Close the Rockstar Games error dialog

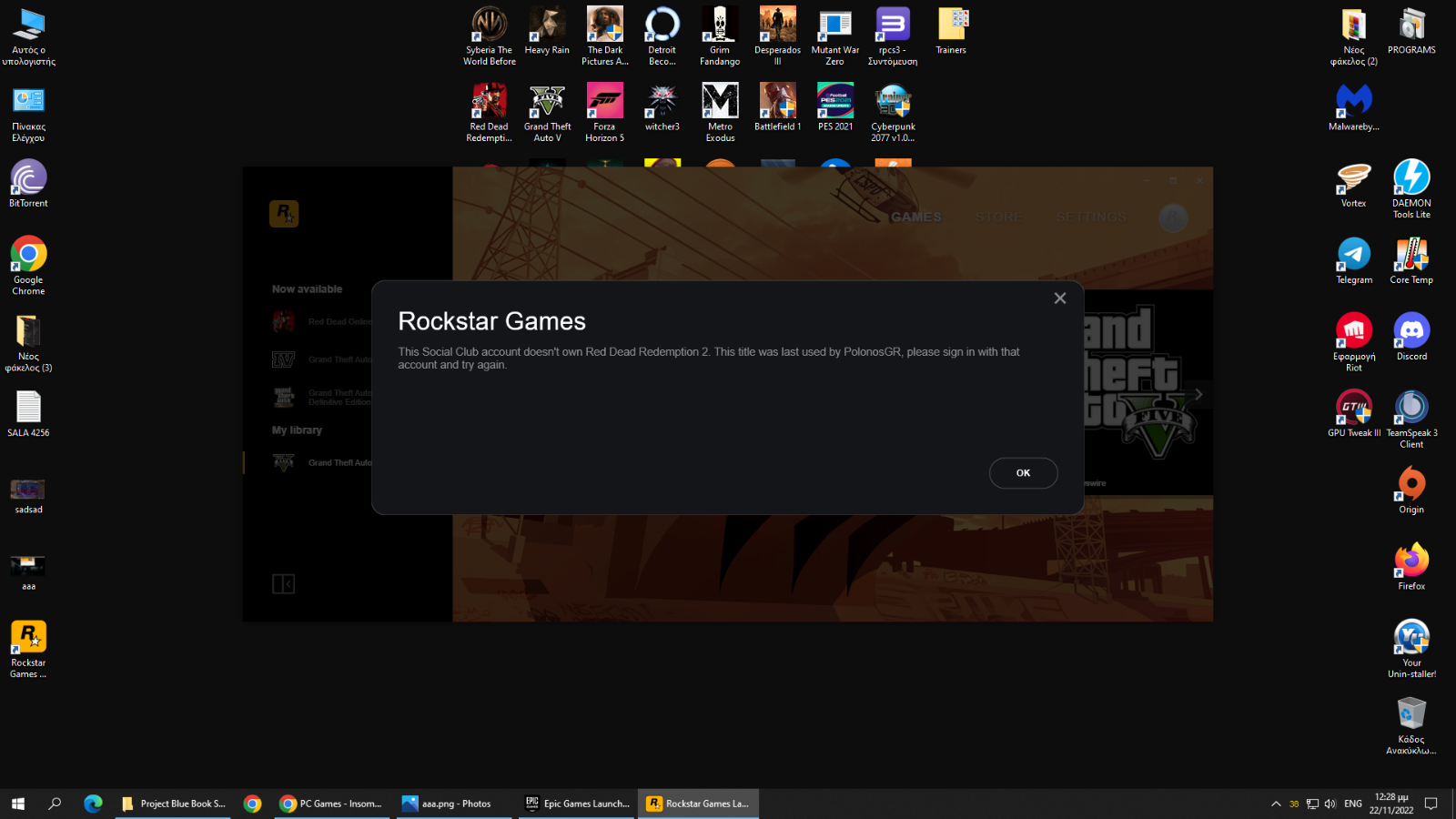[1060, 298]
